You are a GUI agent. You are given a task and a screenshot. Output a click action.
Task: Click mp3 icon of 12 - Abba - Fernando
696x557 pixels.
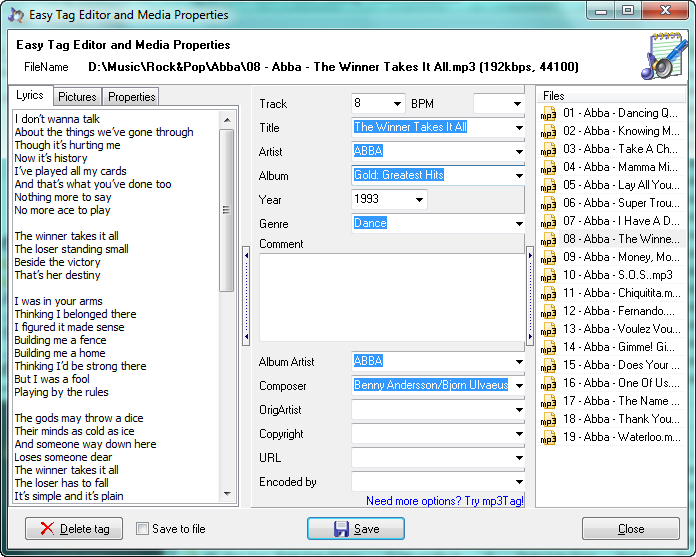[x=548, y=312]
